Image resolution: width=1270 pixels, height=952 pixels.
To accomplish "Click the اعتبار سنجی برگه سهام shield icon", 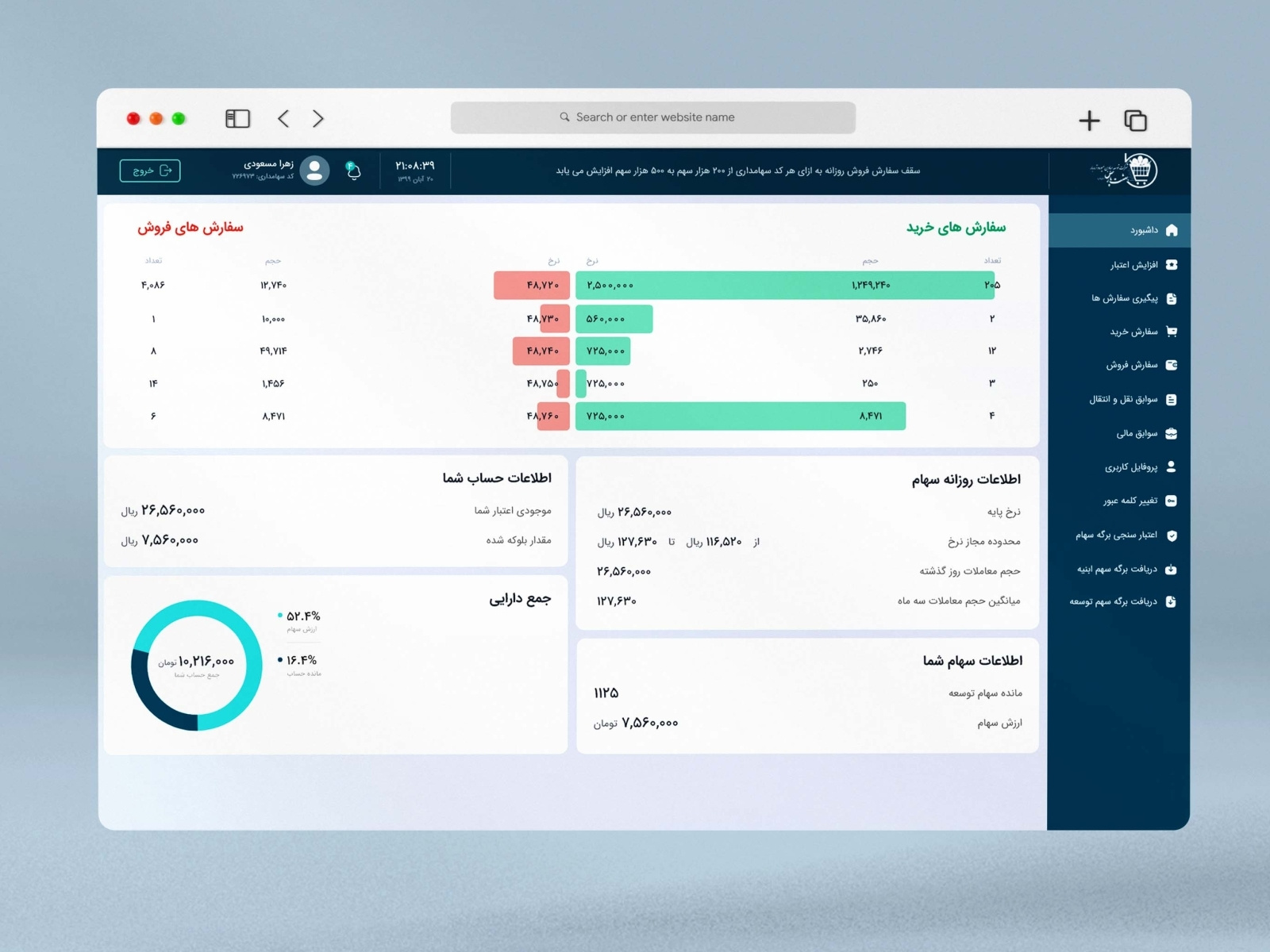I will tap(1172, 535).
